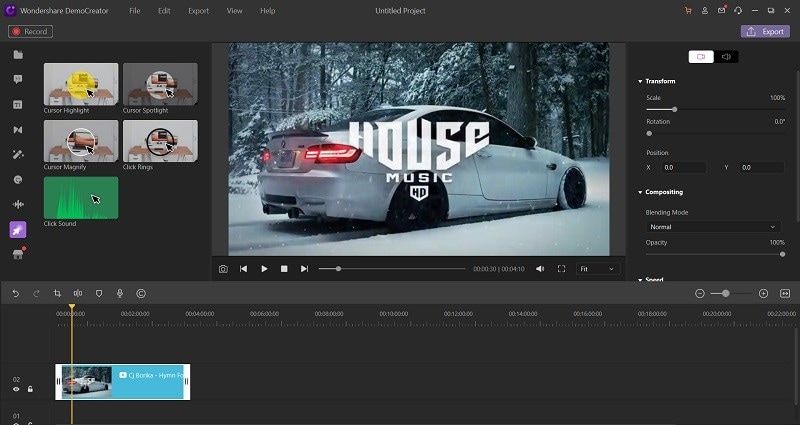Open the Export menu
The width and height of the screenshot is (800, 425).
click(x=198, y=11)
